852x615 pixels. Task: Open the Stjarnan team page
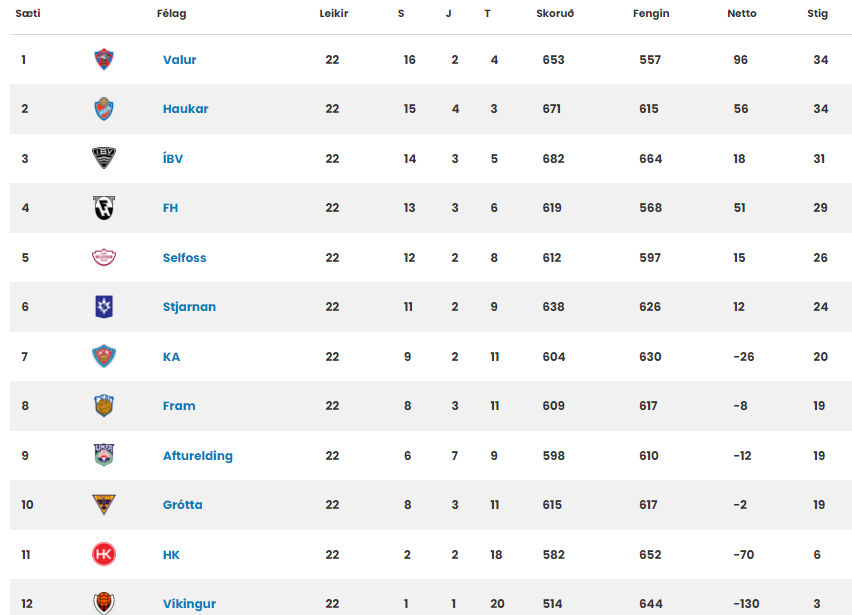click(189, 307)
